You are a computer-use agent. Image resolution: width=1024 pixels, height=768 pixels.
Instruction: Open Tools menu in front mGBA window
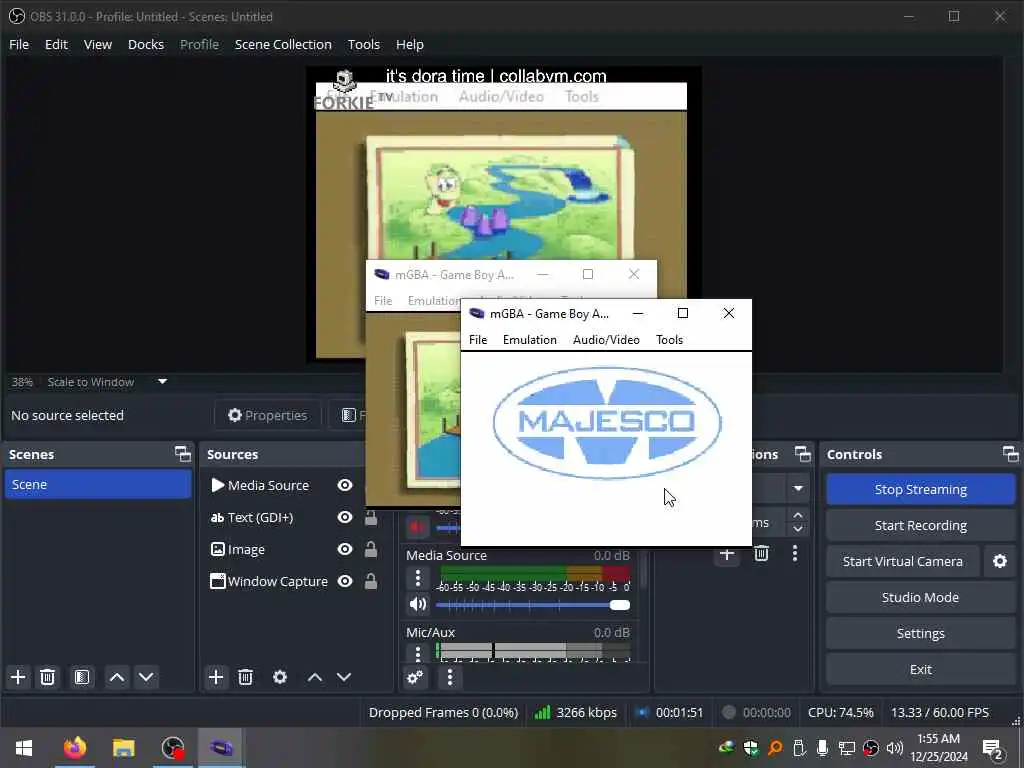pyautogui.click(x=669, y=340)
